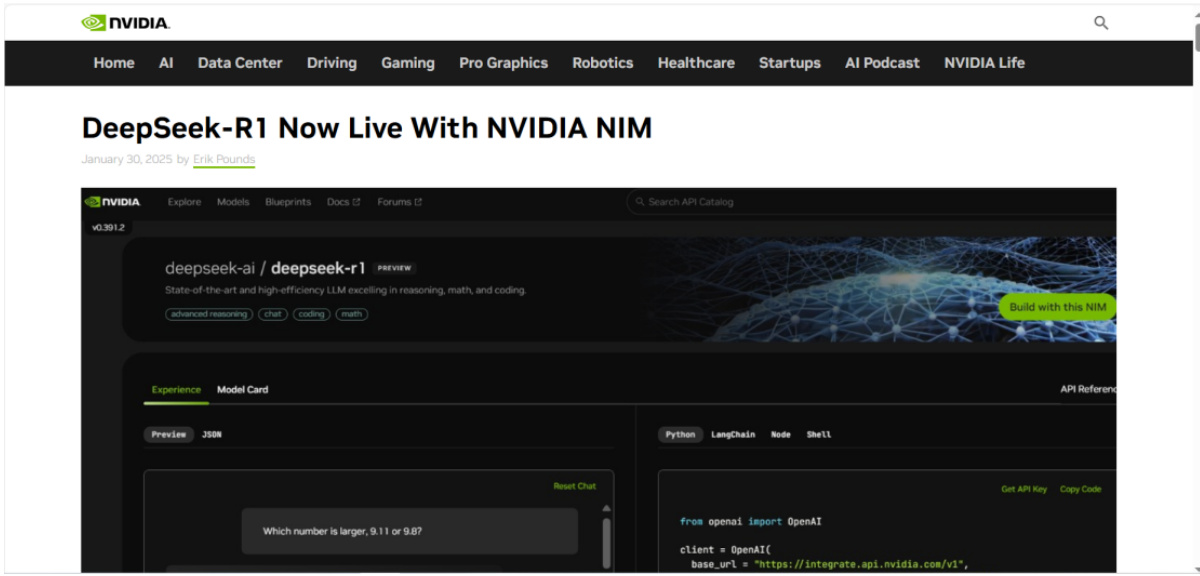The height and width of the screenshot is (576, 1200).
Task: Select the math tag
Action: point(351,314)
